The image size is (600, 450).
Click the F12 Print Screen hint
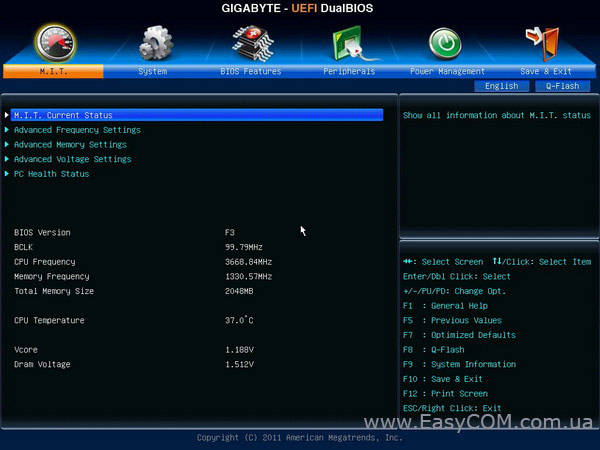click(x=445, y=393)
